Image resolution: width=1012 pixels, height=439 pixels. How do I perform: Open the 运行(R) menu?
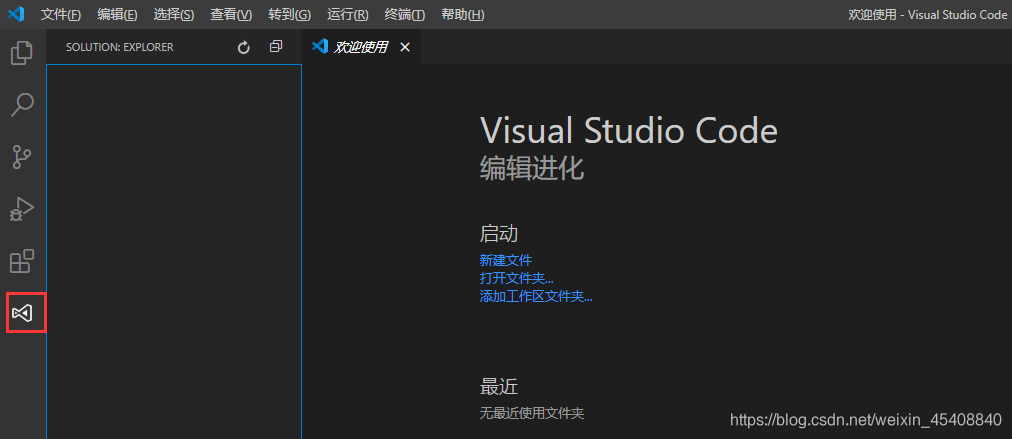click(348, 14)
